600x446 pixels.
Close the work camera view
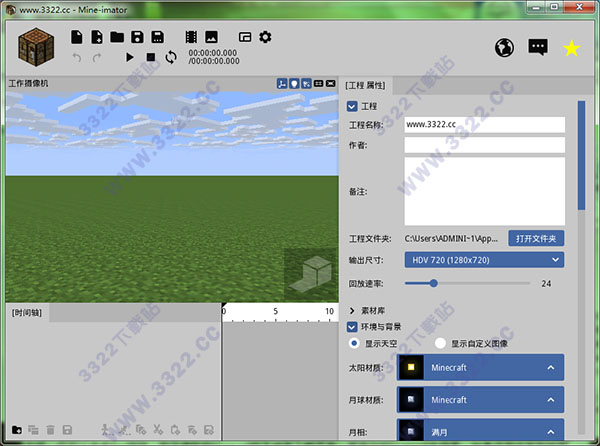[331, 83]
